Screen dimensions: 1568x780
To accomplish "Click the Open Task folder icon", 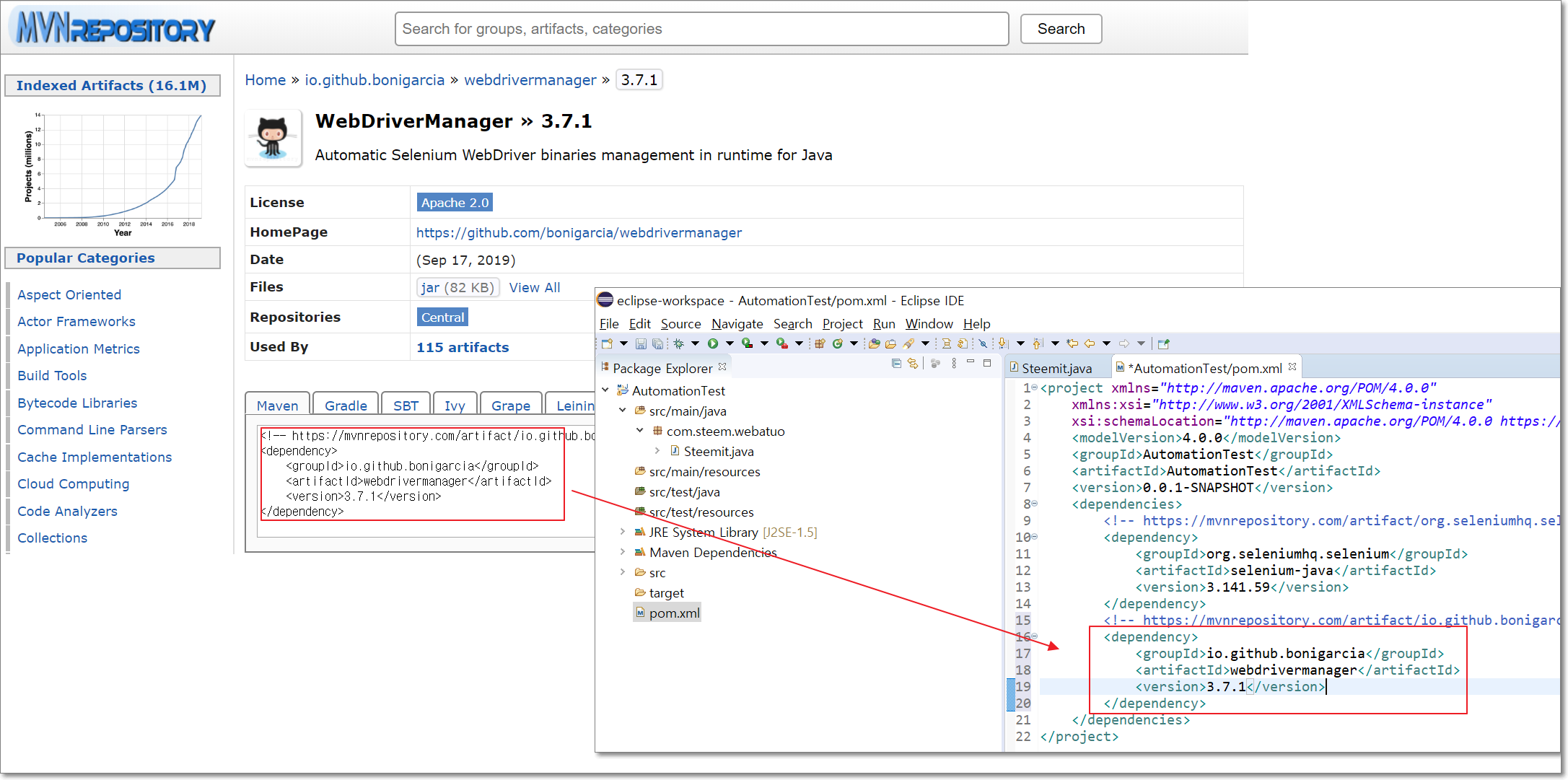I will tap(890, 343).
